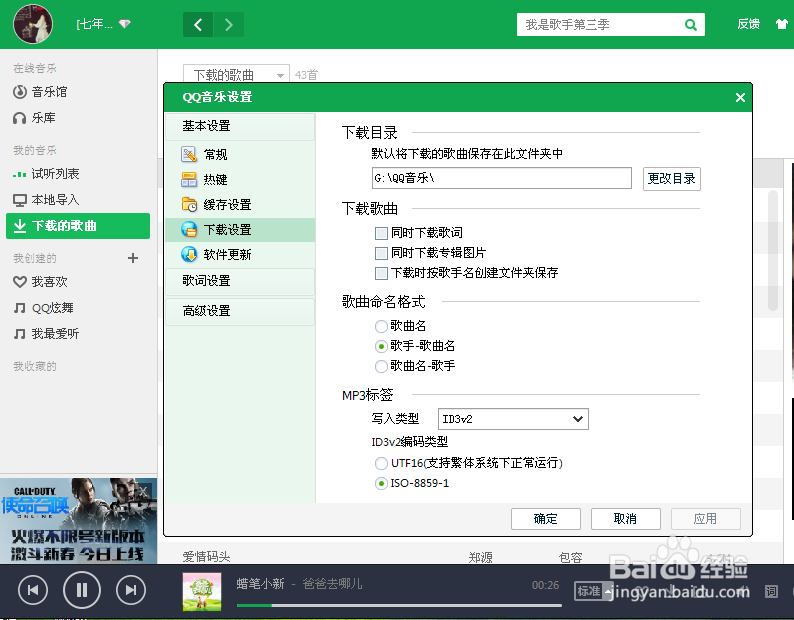Open the user avatar profile

tap(33, 24)
